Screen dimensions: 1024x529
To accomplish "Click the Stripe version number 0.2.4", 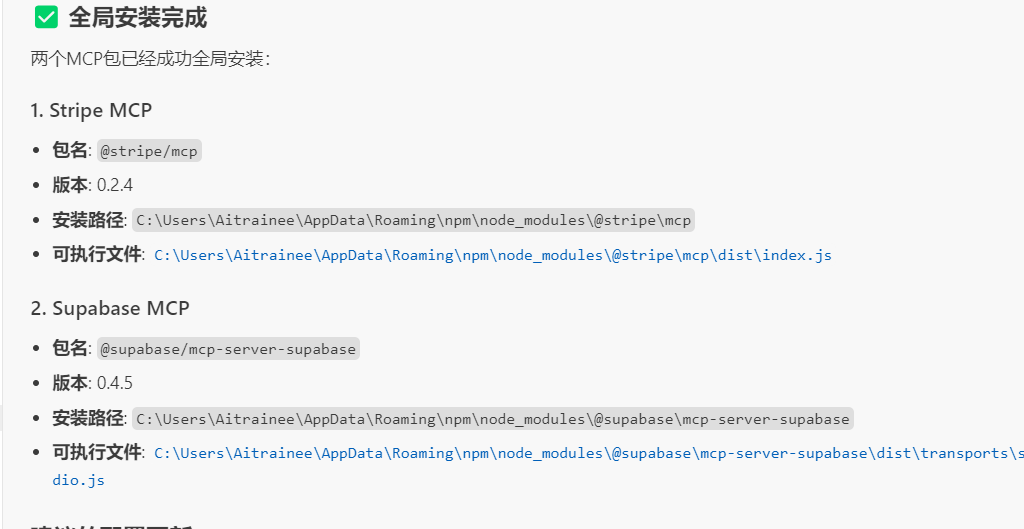I will [x=115, y=185].
